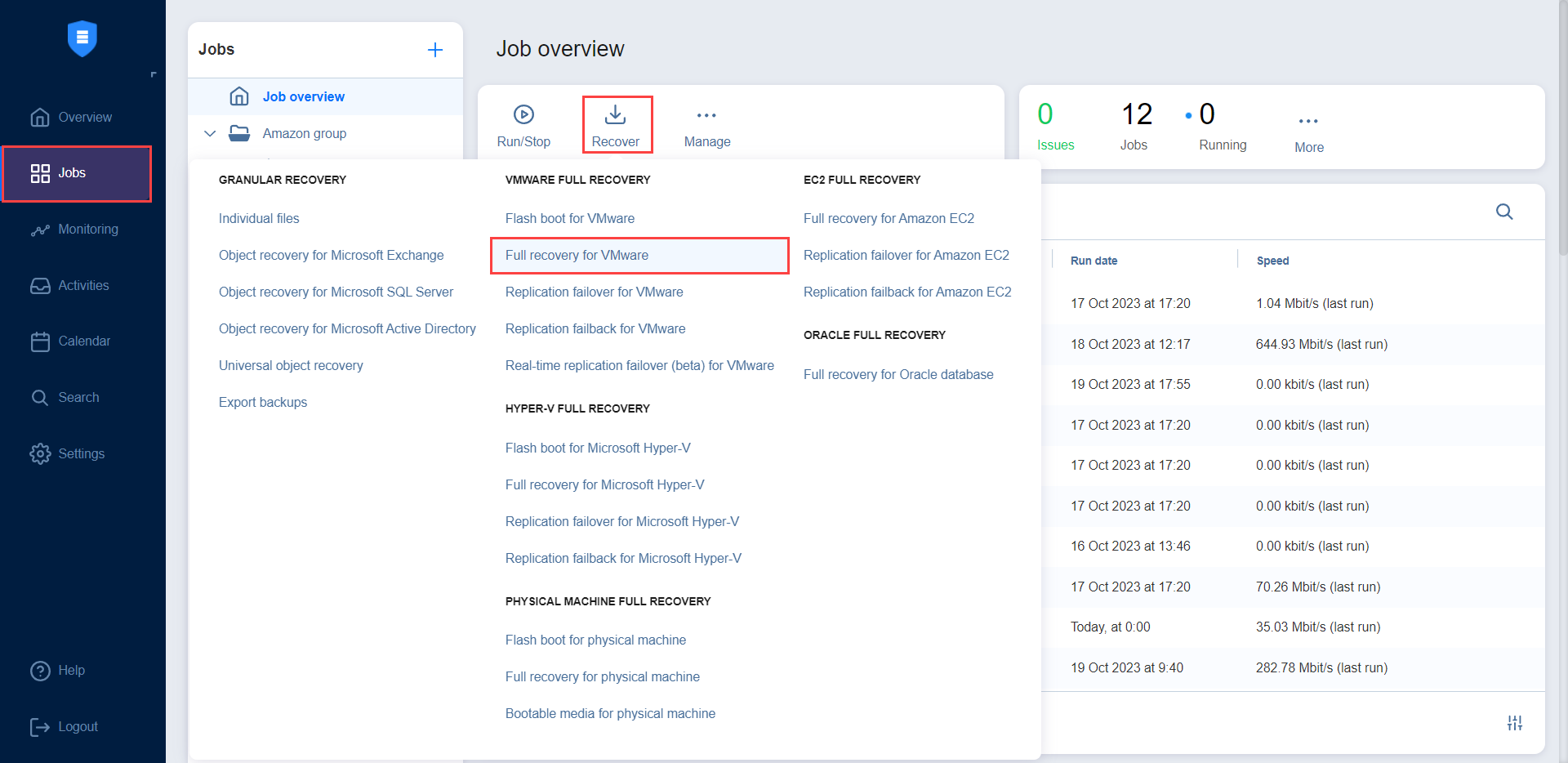This screenshot has width=1568, height=763.
Task: Click the Help question-mark icon
Action: pyautogui.click(x=40, y=670)
